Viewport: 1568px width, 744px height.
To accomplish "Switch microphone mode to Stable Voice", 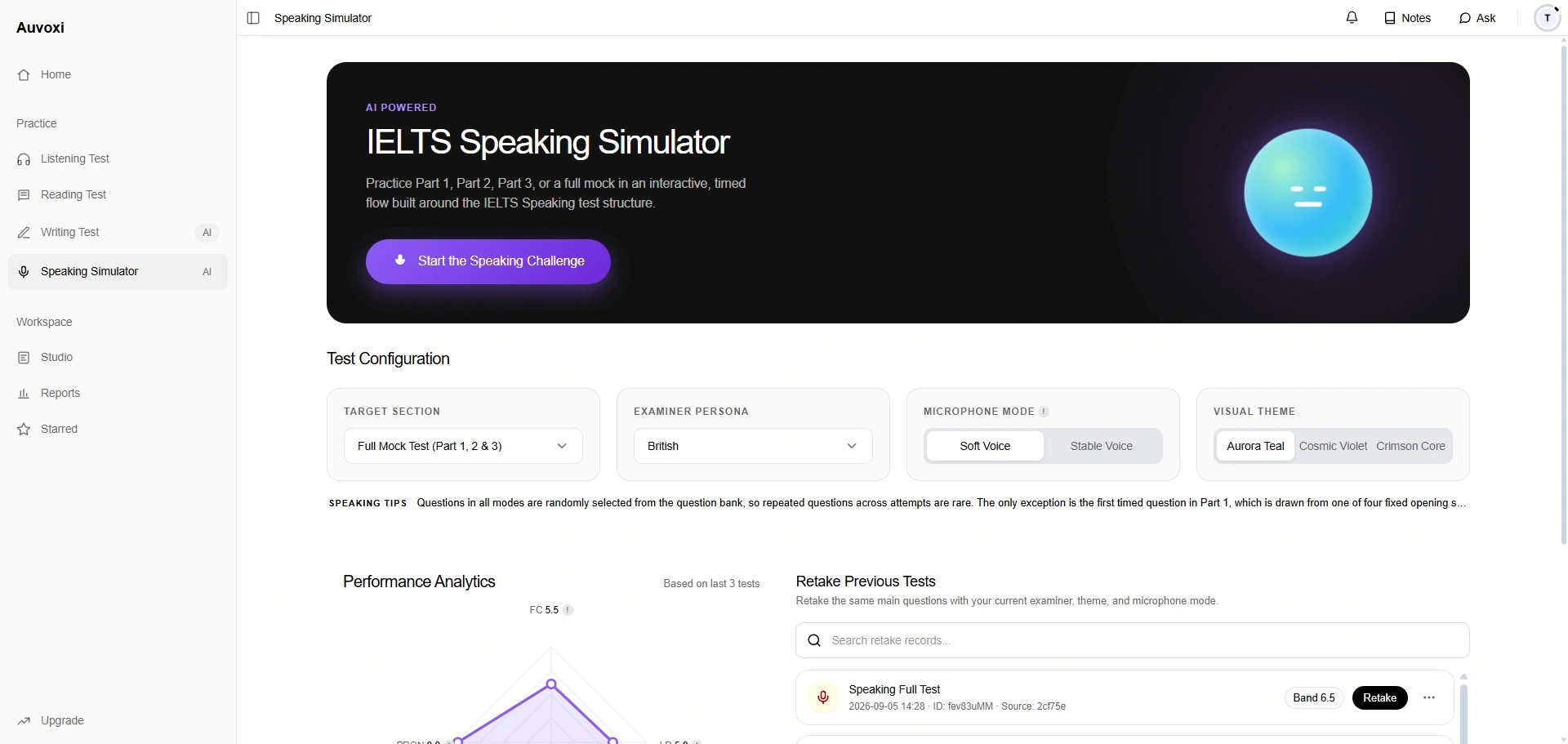I will tap(1102, 447).
